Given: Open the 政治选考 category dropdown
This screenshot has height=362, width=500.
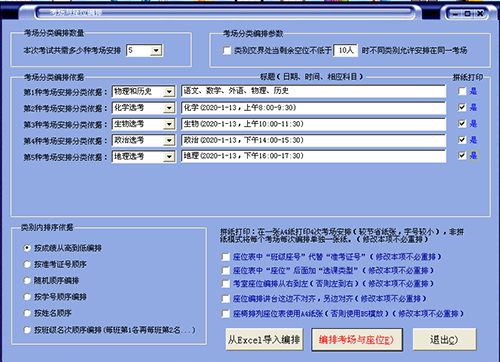Looking at the screenshot, I should (169, 140).
